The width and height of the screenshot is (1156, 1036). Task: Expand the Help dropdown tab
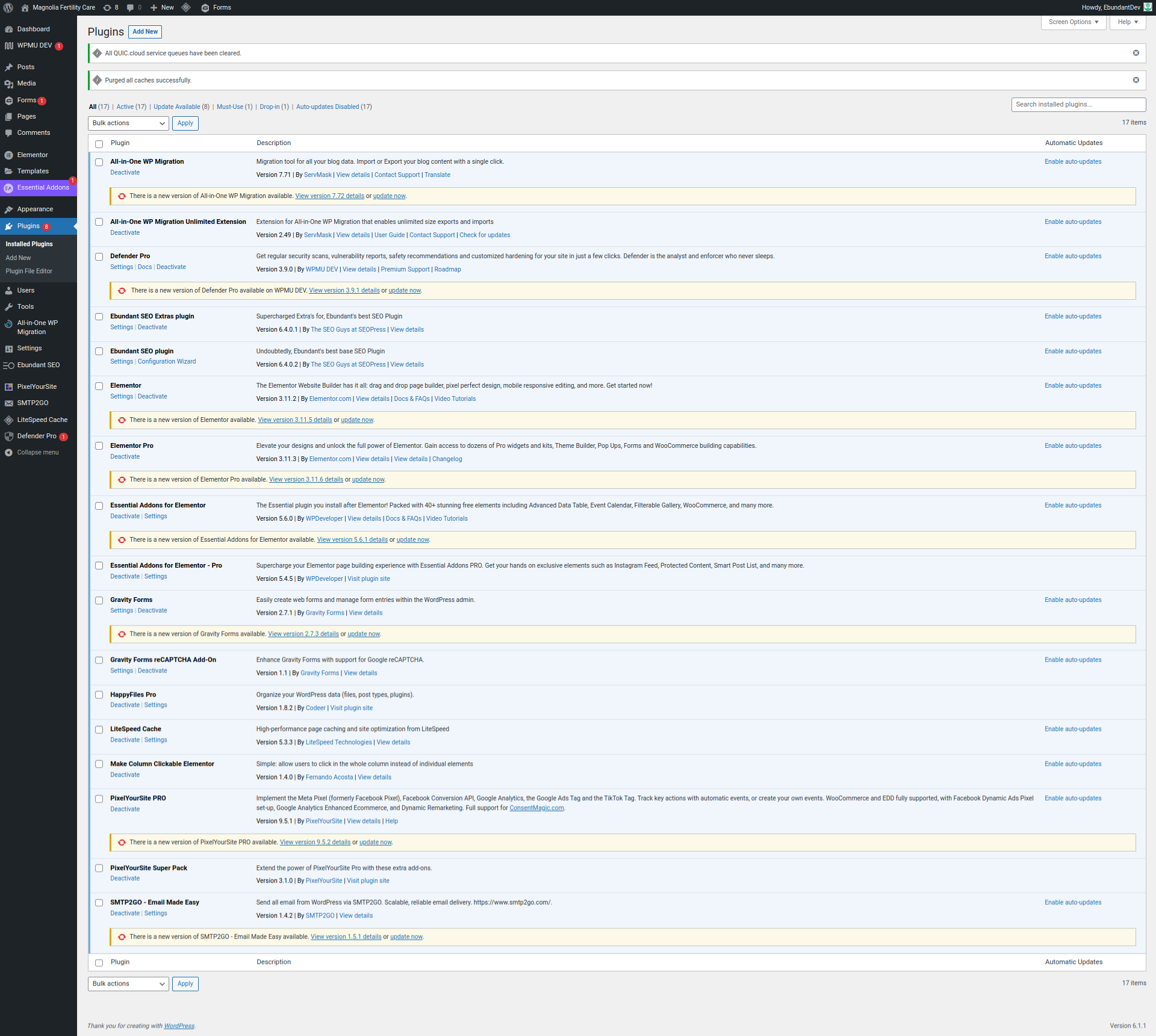click(1127, 22)
